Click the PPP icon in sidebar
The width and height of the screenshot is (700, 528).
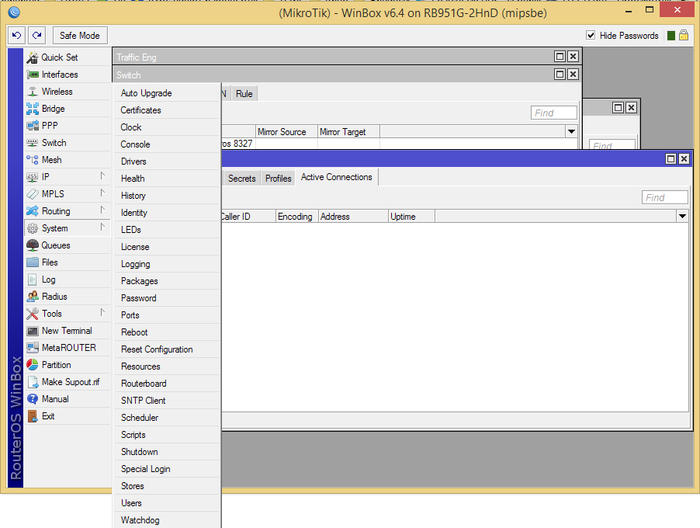[32, 126]
